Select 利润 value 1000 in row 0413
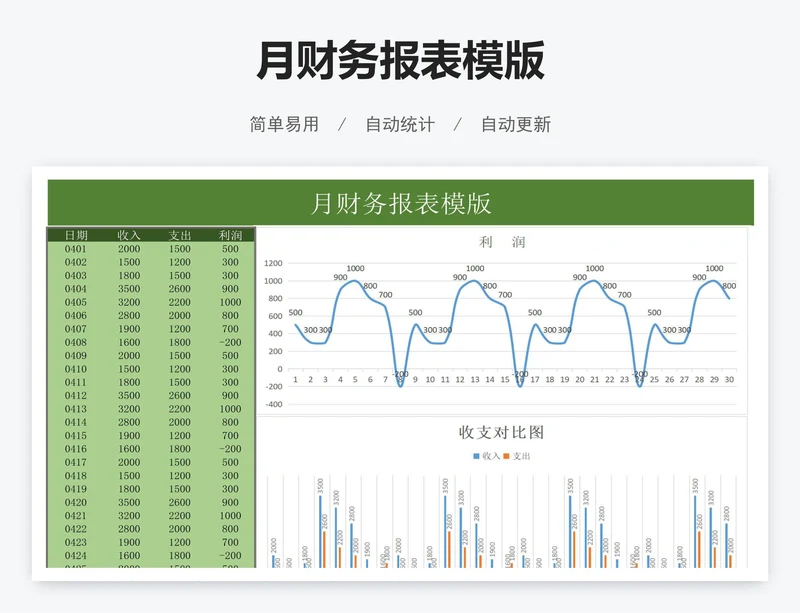Viewport: 800px width, 613px height. pos(230,409)
